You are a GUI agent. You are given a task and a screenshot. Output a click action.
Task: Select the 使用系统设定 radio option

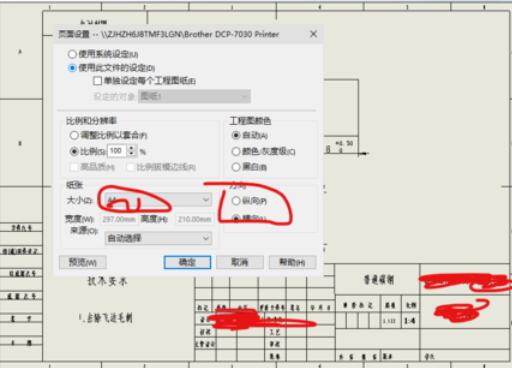coord(72,54)
